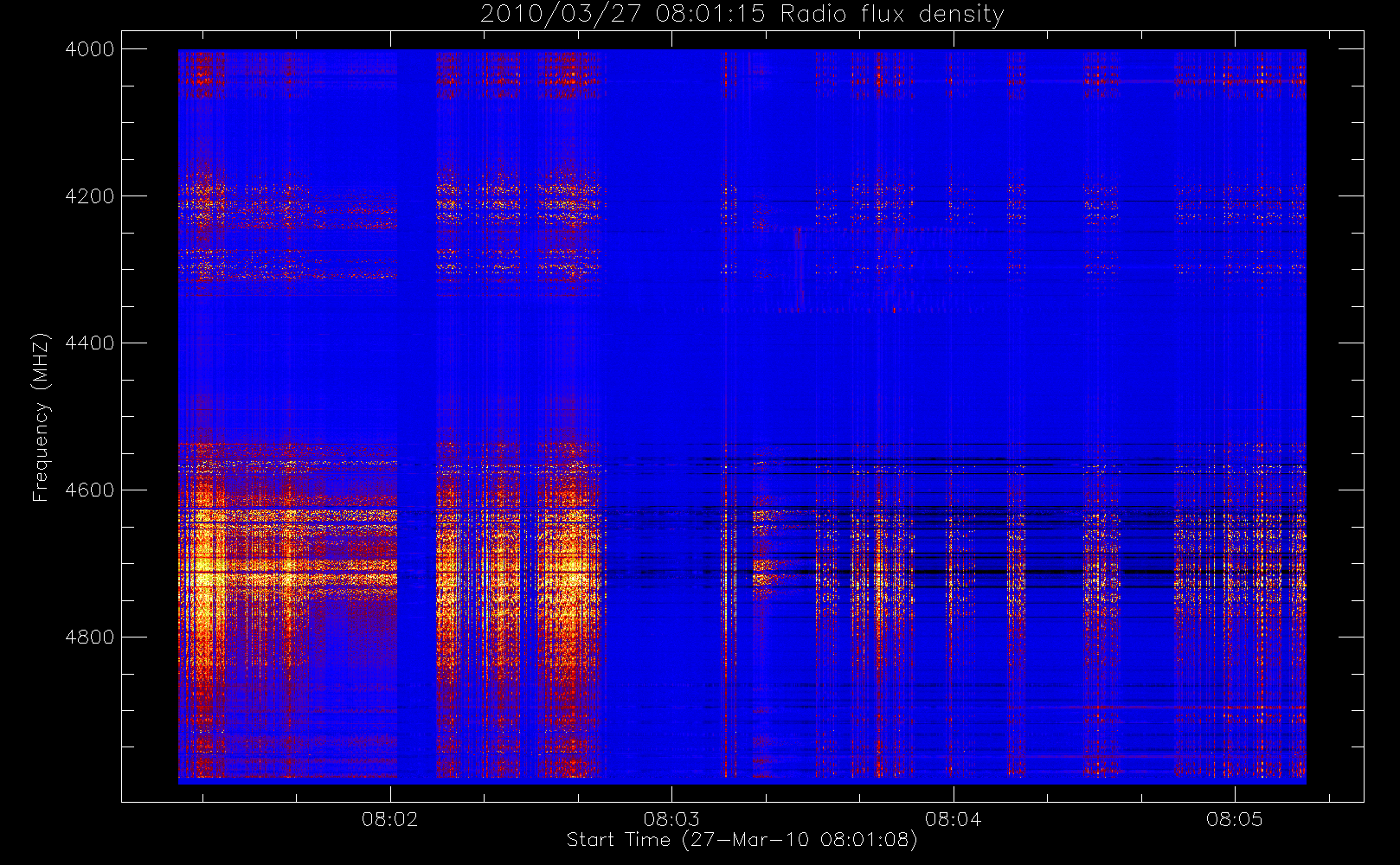Click the 08:04 time axis label

click(x=953, y=819)
